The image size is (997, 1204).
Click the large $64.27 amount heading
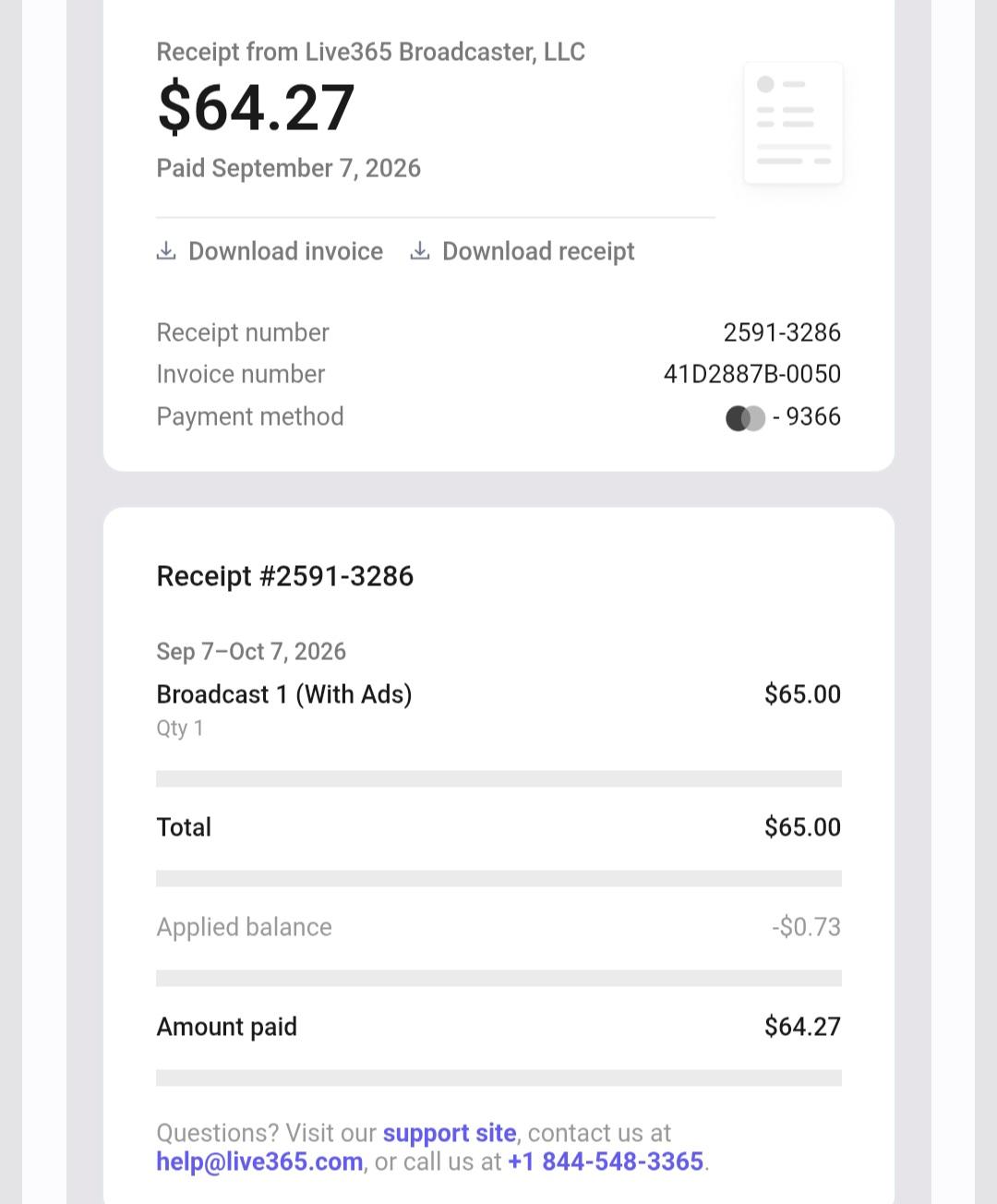click(256, 108)
